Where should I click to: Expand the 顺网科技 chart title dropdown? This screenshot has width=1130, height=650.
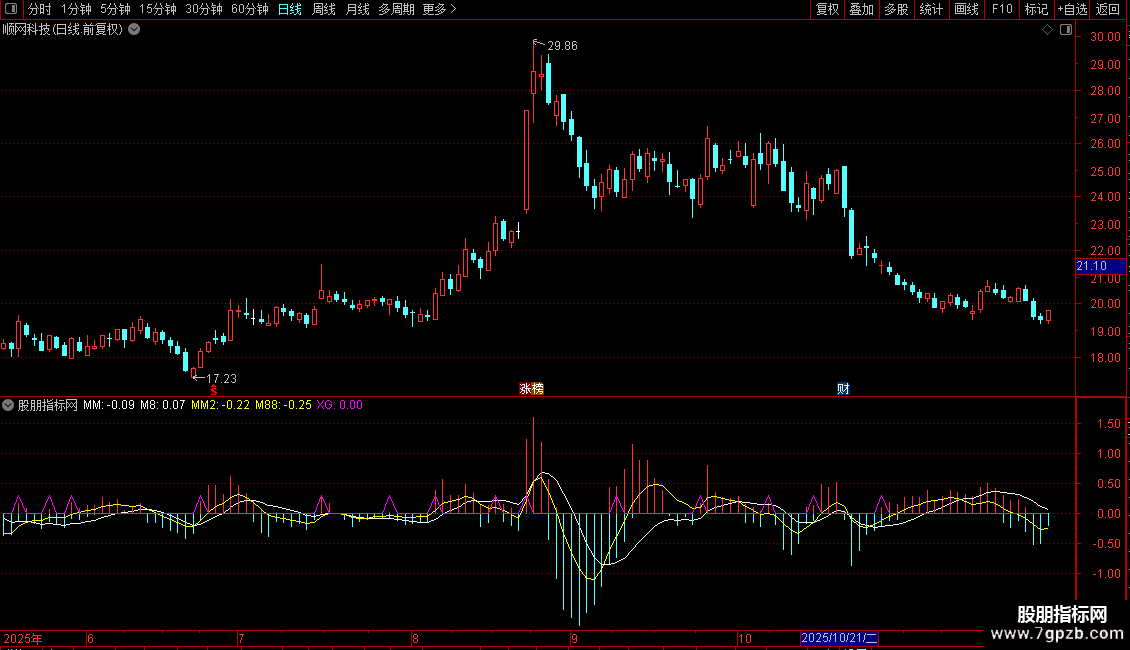coord(134,29)
